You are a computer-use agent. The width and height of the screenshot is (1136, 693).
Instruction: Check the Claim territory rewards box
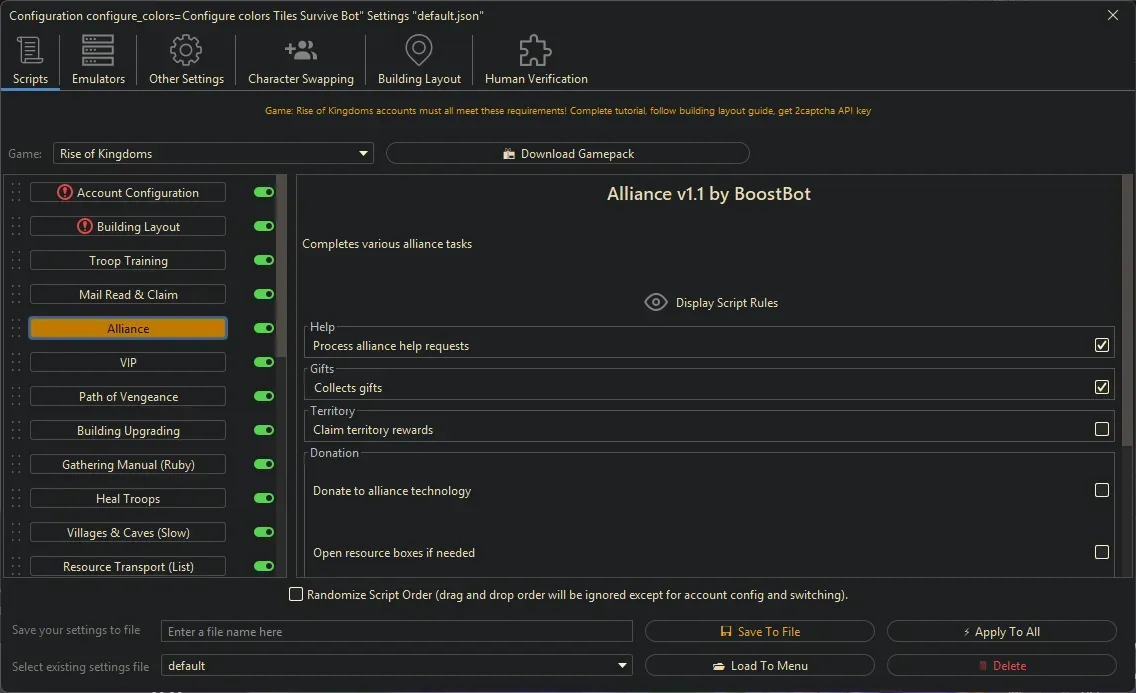pos(1101,428)
